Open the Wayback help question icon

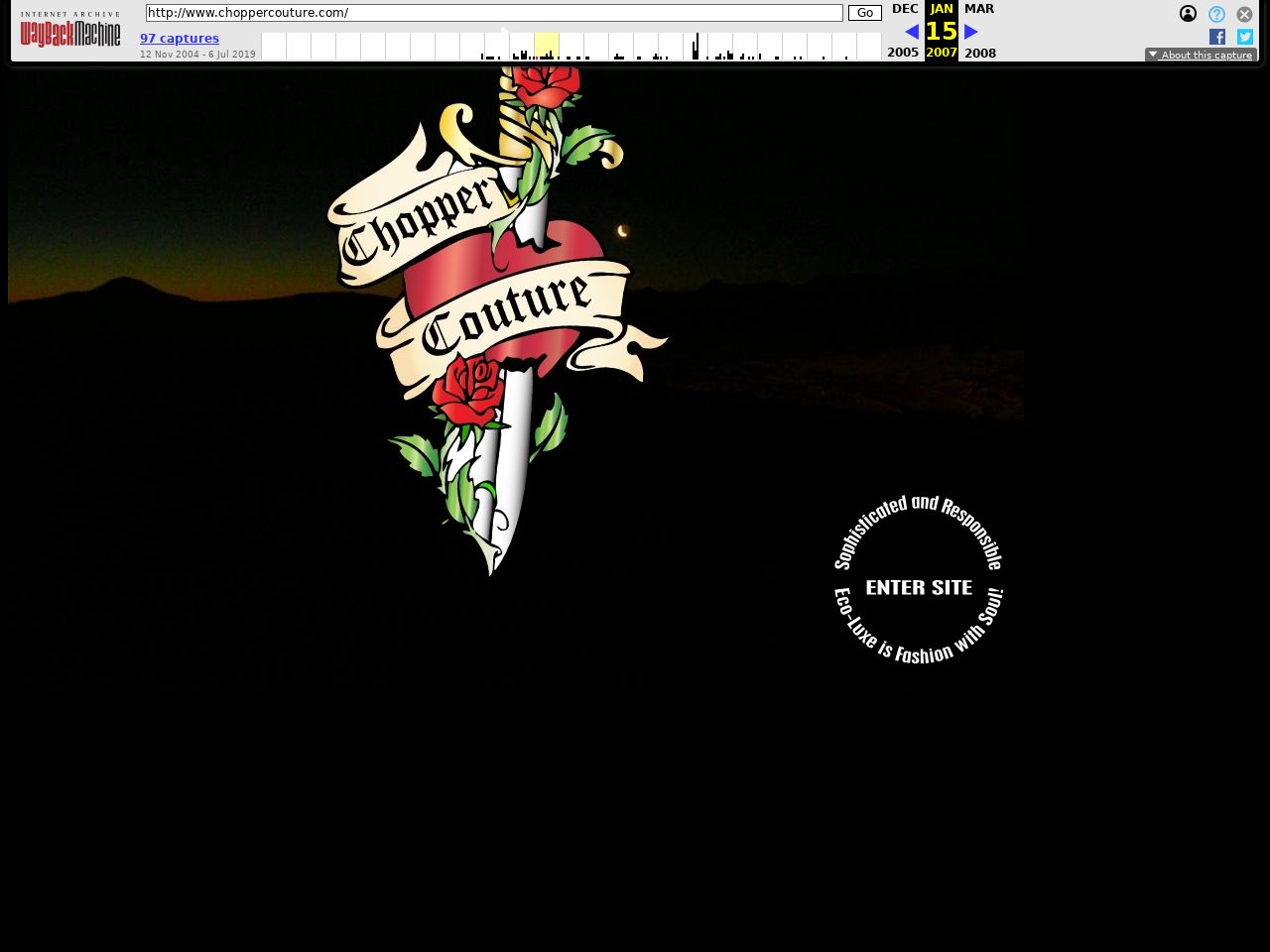pyautogui.click(x=1216, y=14)
